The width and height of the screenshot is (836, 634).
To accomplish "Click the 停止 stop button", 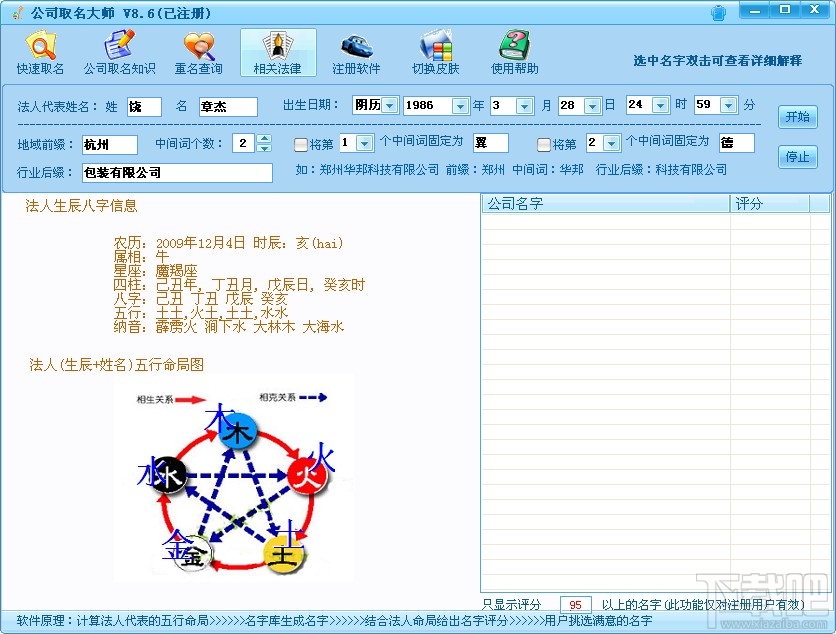I will 798,157.
